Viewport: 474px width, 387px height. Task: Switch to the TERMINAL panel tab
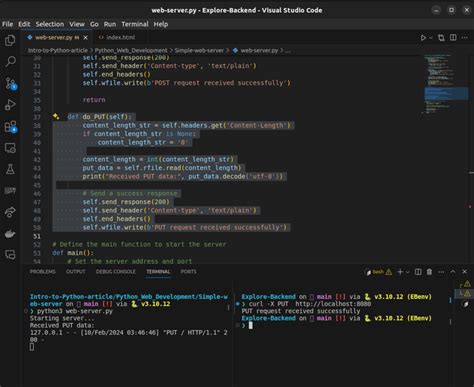point(158,272)
